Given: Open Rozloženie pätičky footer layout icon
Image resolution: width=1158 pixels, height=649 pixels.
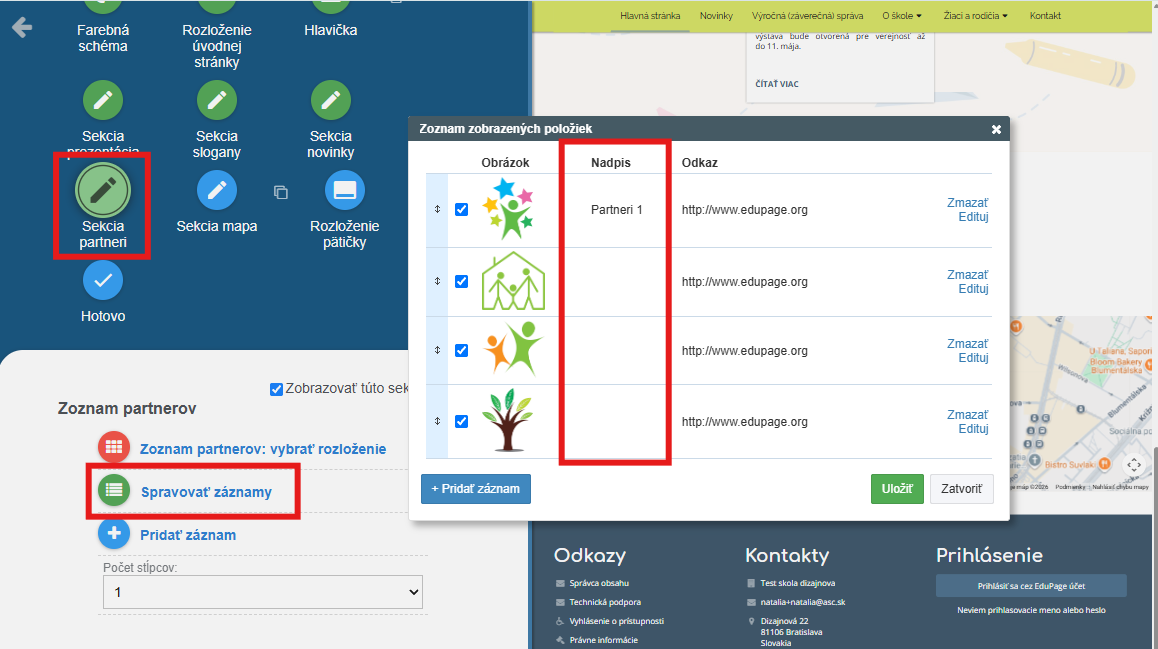Looking at the screenshot, I should (x=345, y=190).
